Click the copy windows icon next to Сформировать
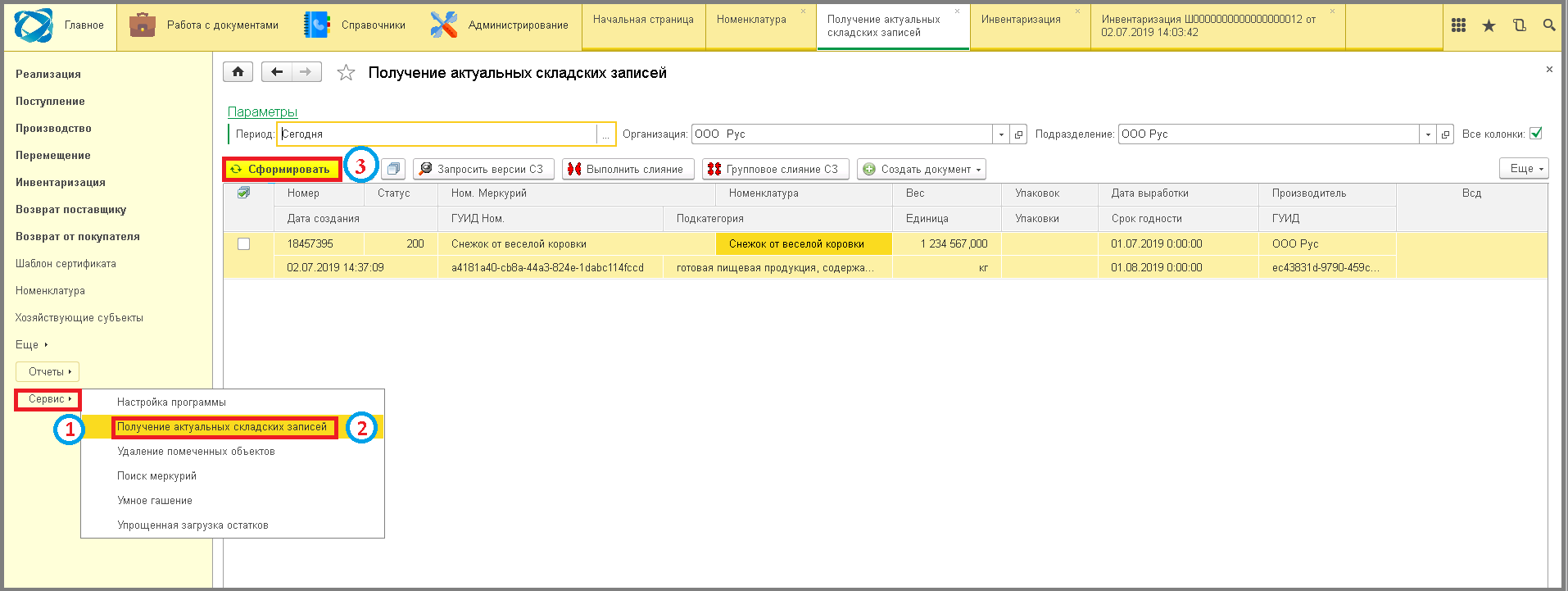The height and width of the screenshot is (591, 1568). click(393, 169)
